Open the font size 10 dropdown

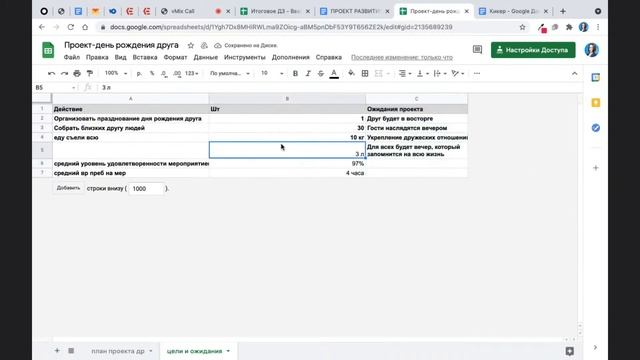click(x=272, y=73)
